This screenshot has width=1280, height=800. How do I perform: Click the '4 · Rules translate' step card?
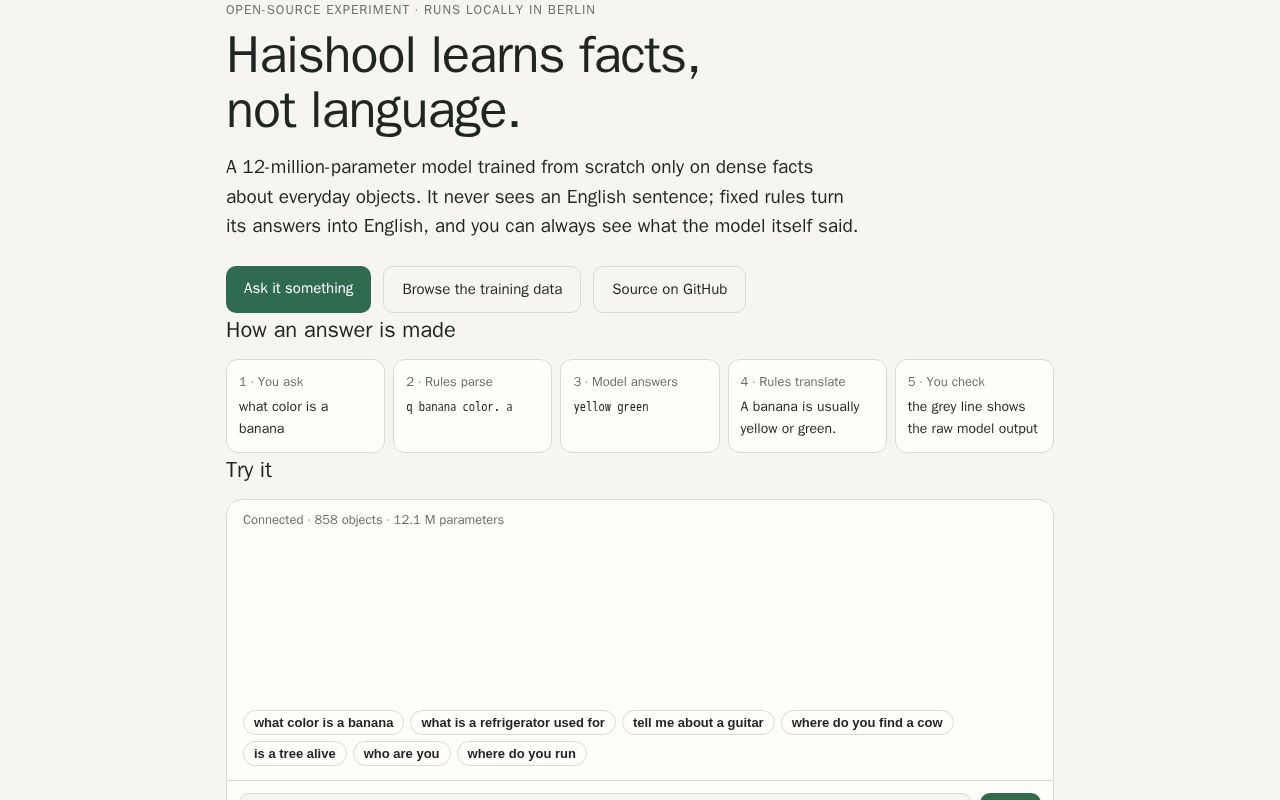tap(807, 406)
